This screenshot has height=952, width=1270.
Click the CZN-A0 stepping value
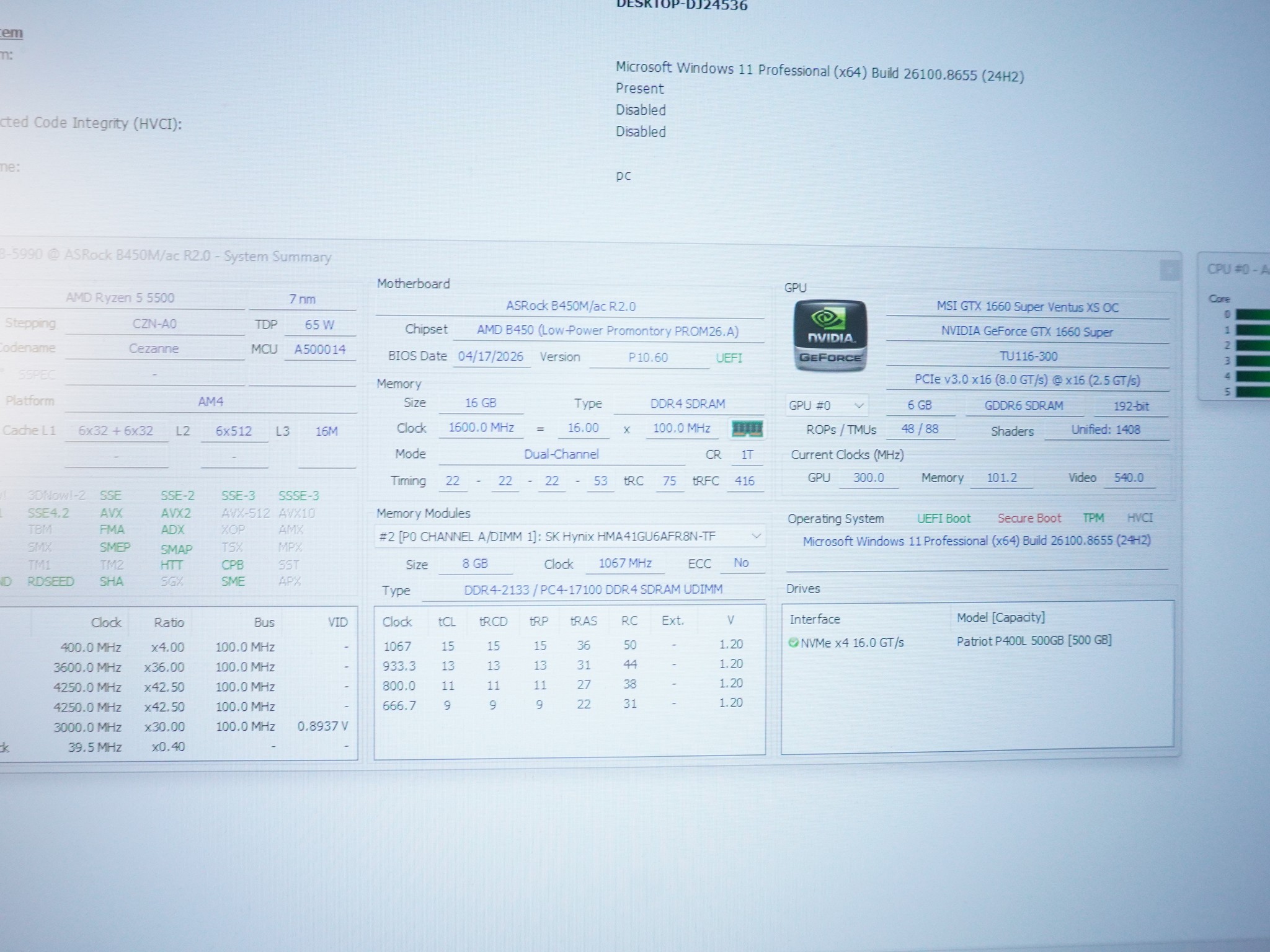[154, 324]
